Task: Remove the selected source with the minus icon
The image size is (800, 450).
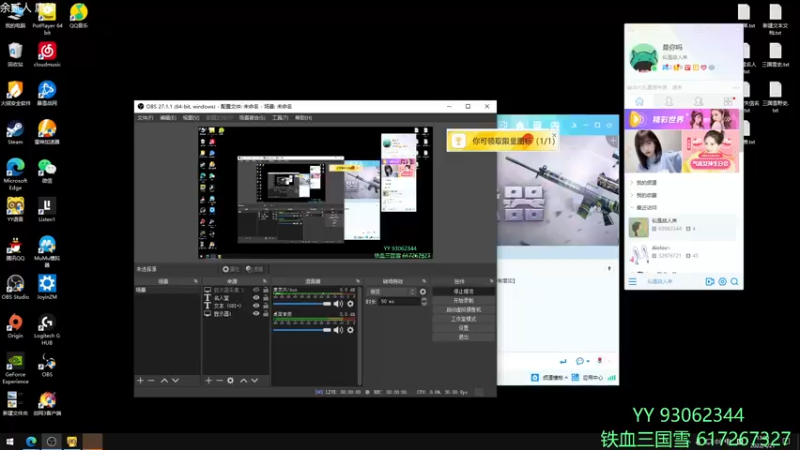Action: [x=219, y=381]
